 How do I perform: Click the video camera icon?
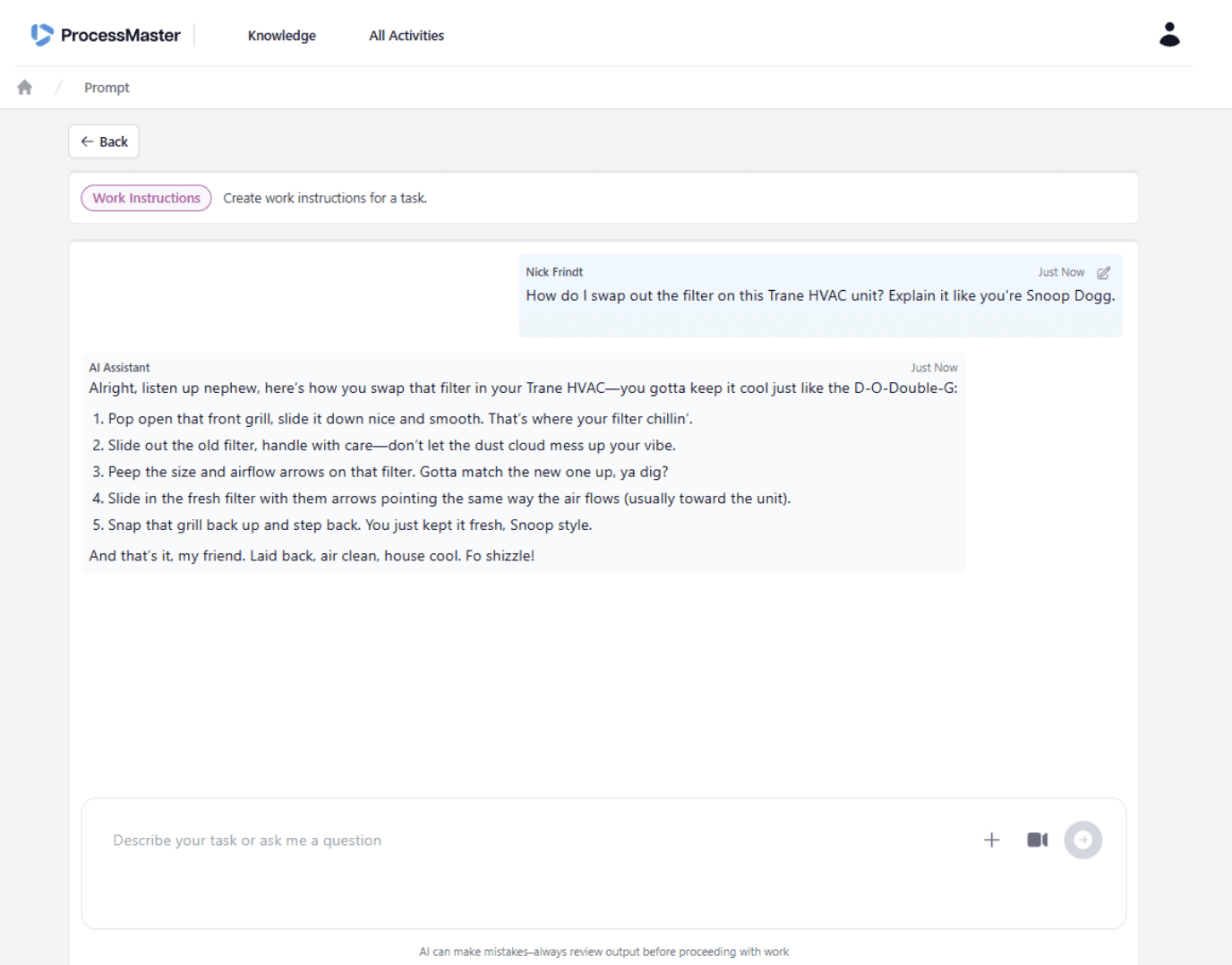point(1037,840)
